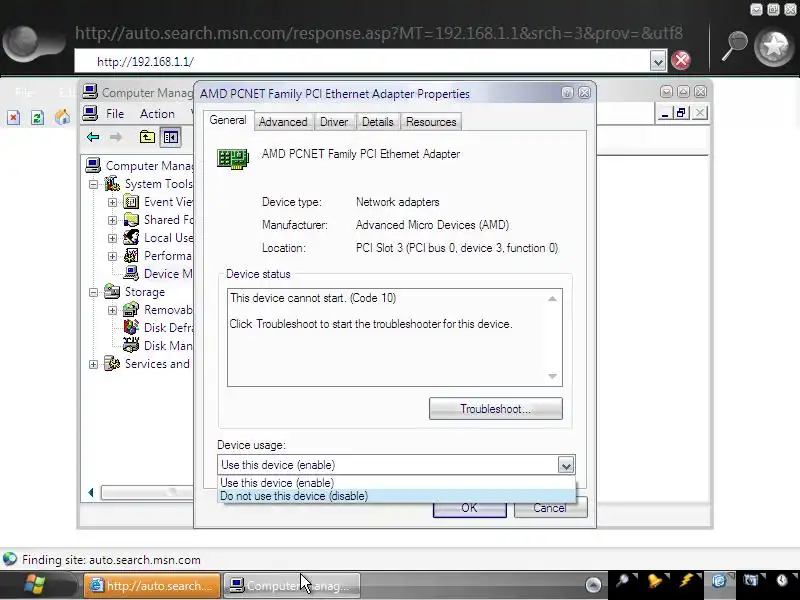This screenshot has height=600, width=800.
Task: Switch to Computer Management taskbar button
Action: (x=292, y=585)
